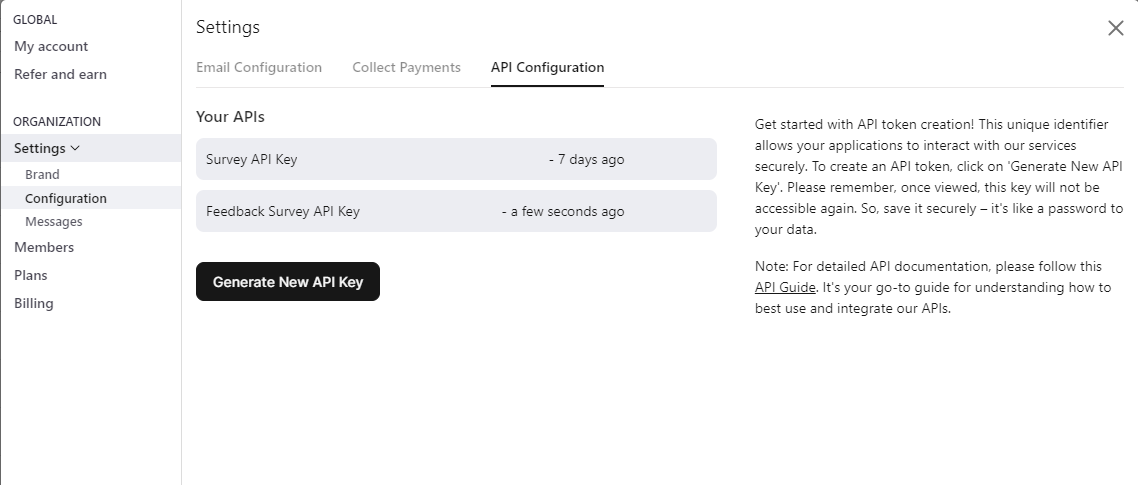This screenshot has height=485, width=1138.
Task: Go to Refer and earn
Action: click(60, 74)
